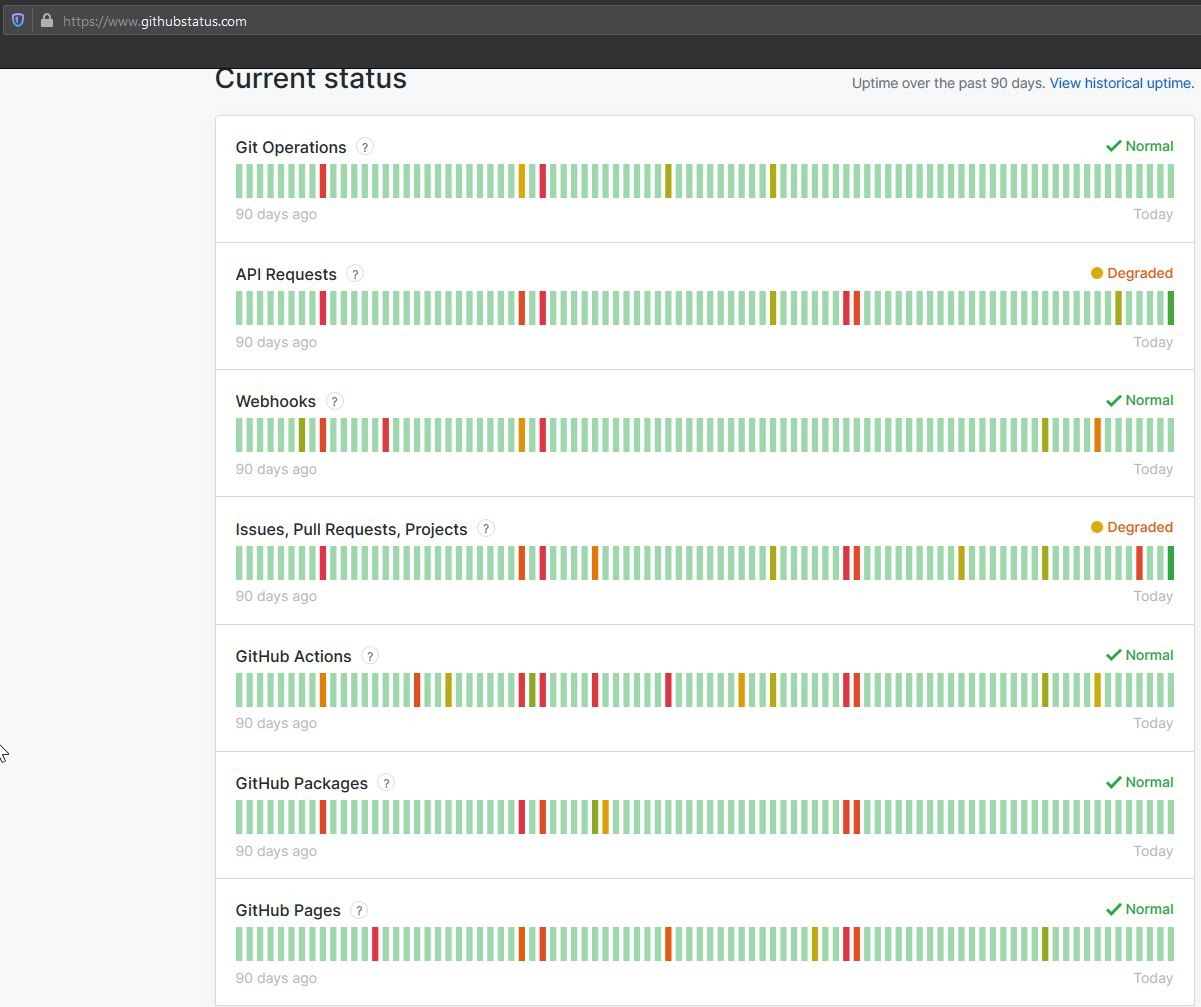This screenshot has height=1007, width=1201.
Task: Click the help icon next to GitHub Pages
Action: point(359,910)
